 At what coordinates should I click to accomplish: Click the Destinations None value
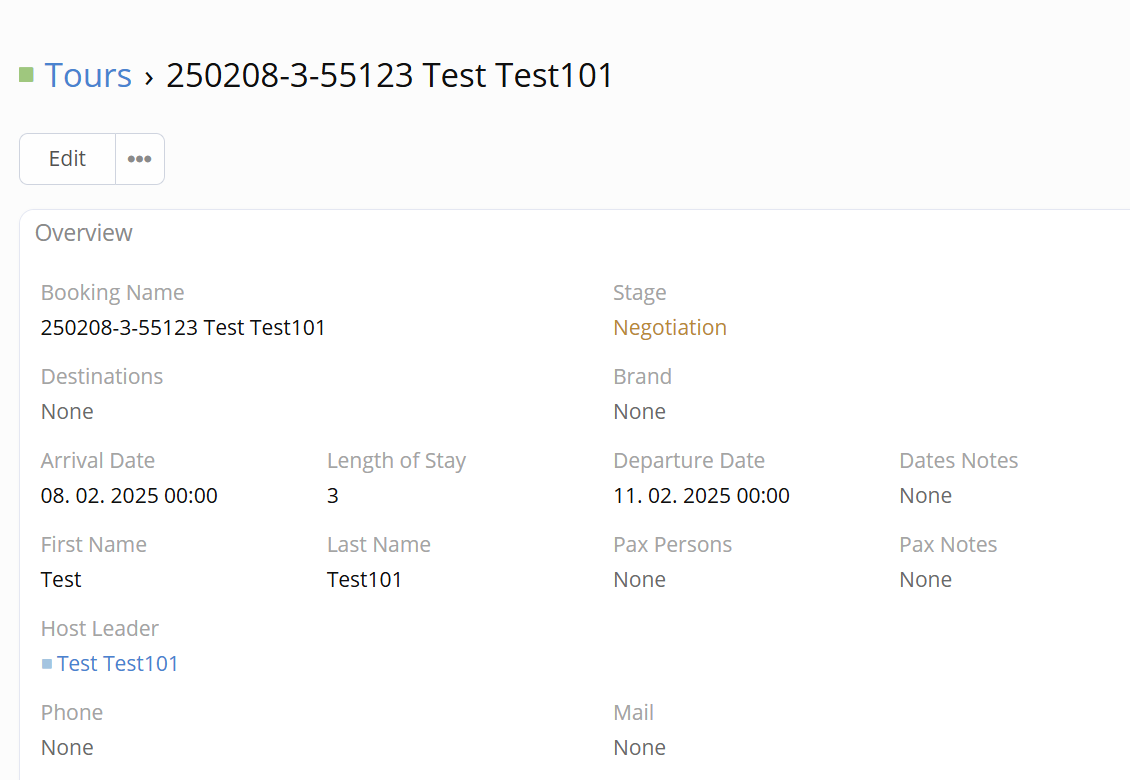[67, 412]
